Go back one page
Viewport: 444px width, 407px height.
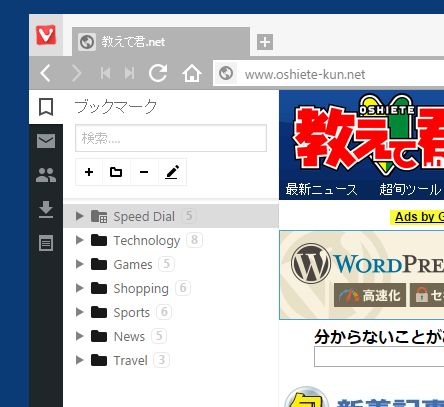[x=45, y=73]
